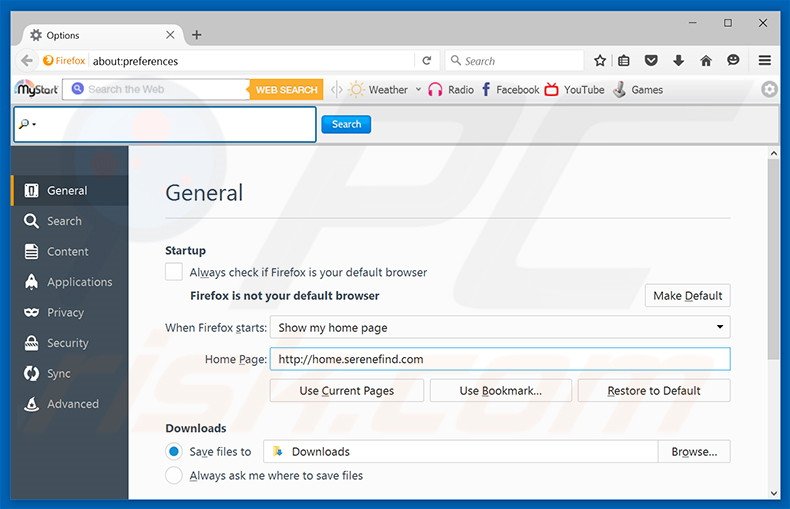This screenshot has width=790, height=509.
Task: Click scrollbar up arrow
Action: 773,153
